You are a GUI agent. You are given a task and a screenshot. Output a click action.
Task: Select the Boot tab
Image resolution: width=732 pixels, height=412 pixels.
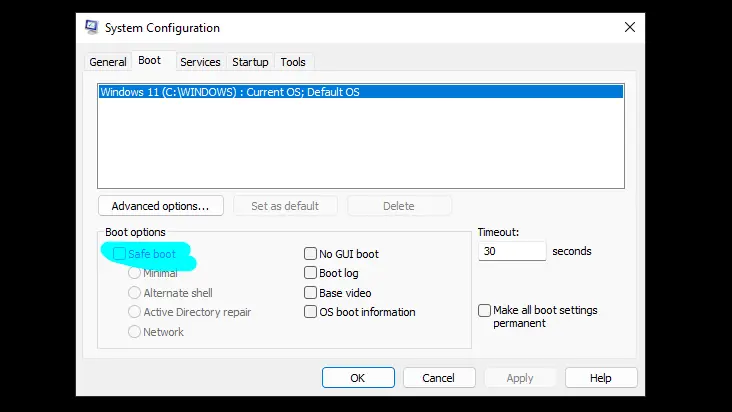(x=149, y=61)
